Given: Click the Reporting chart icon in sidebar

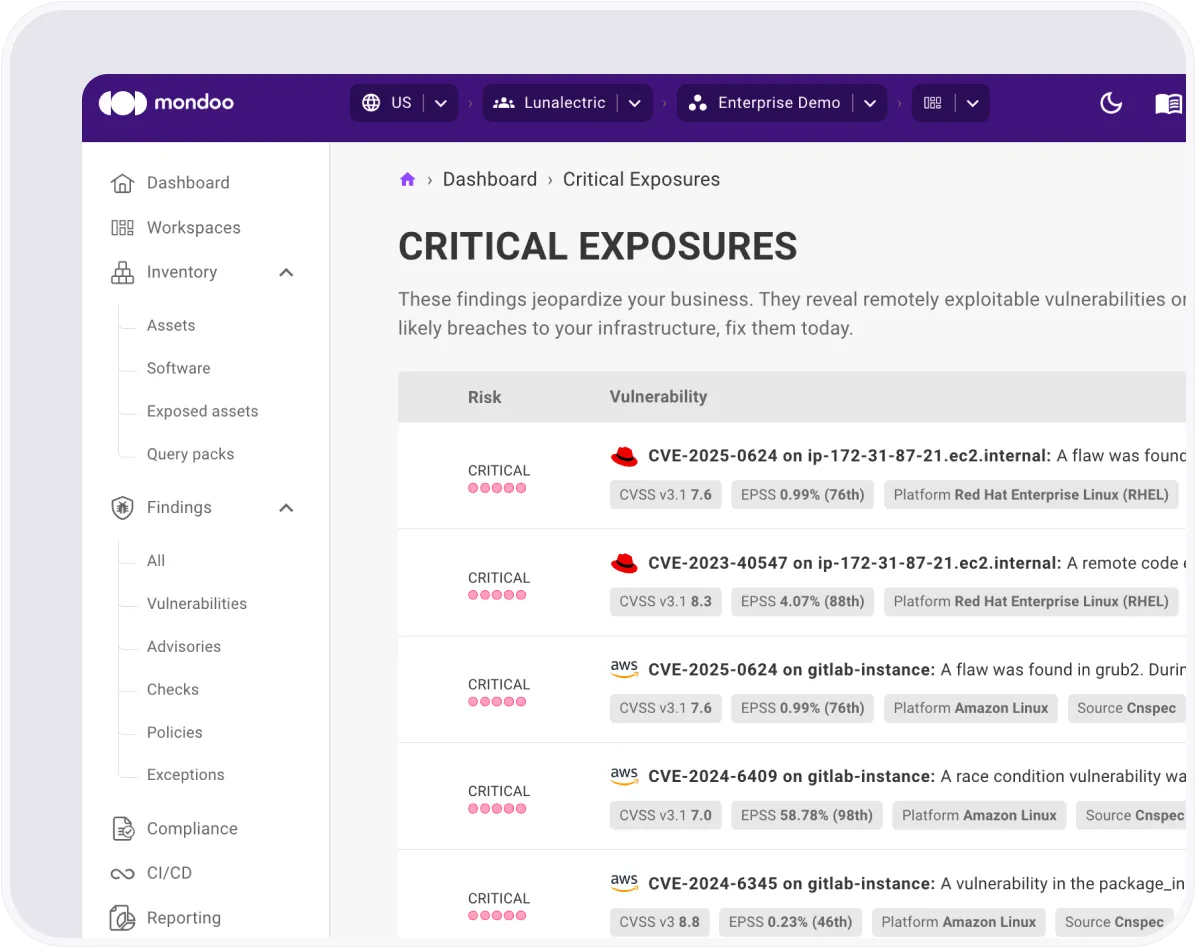Looking at the screenshot, I should [x=122, y=918].
